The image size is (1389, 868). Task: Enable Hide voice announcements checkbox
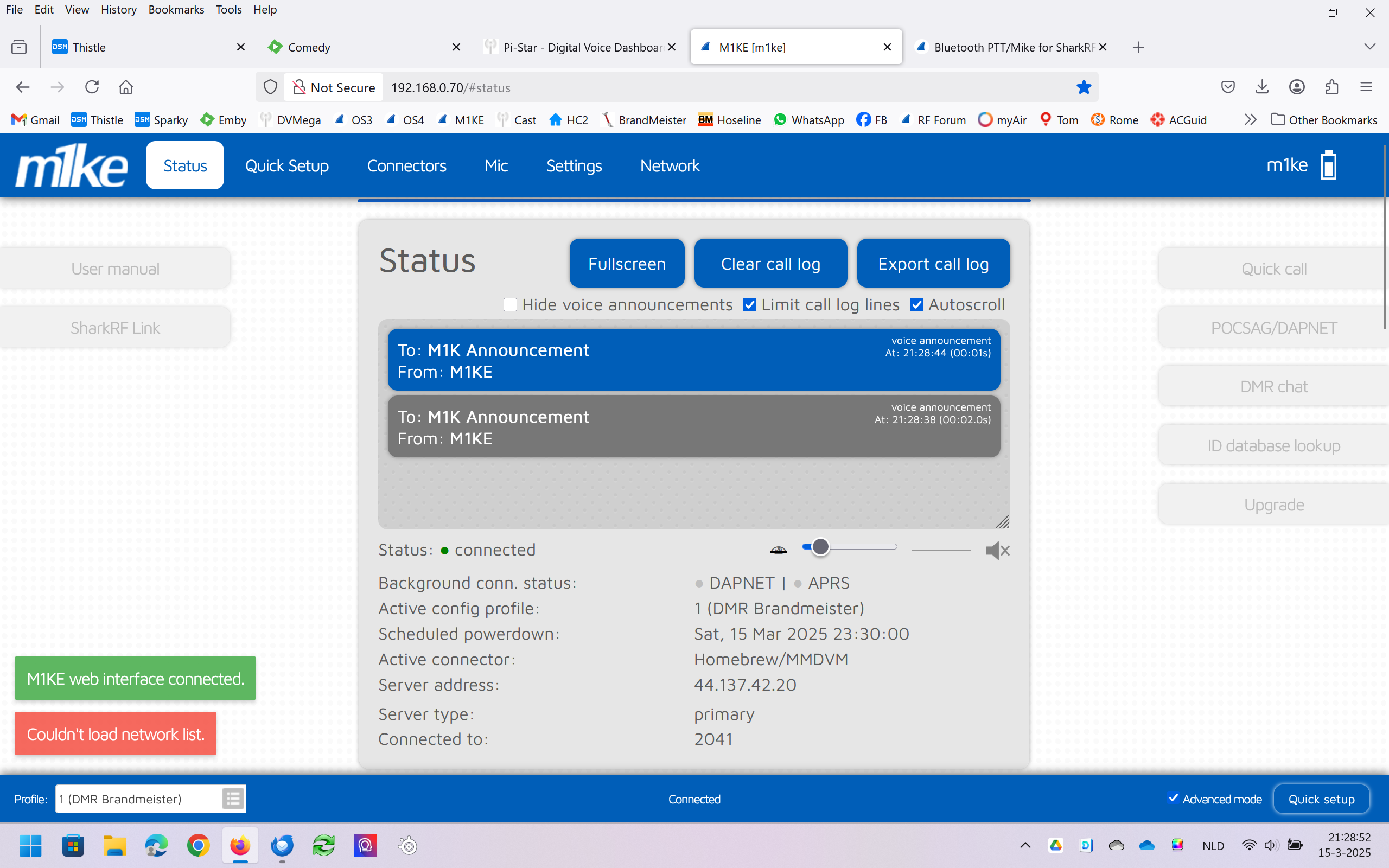click(509, 305)
